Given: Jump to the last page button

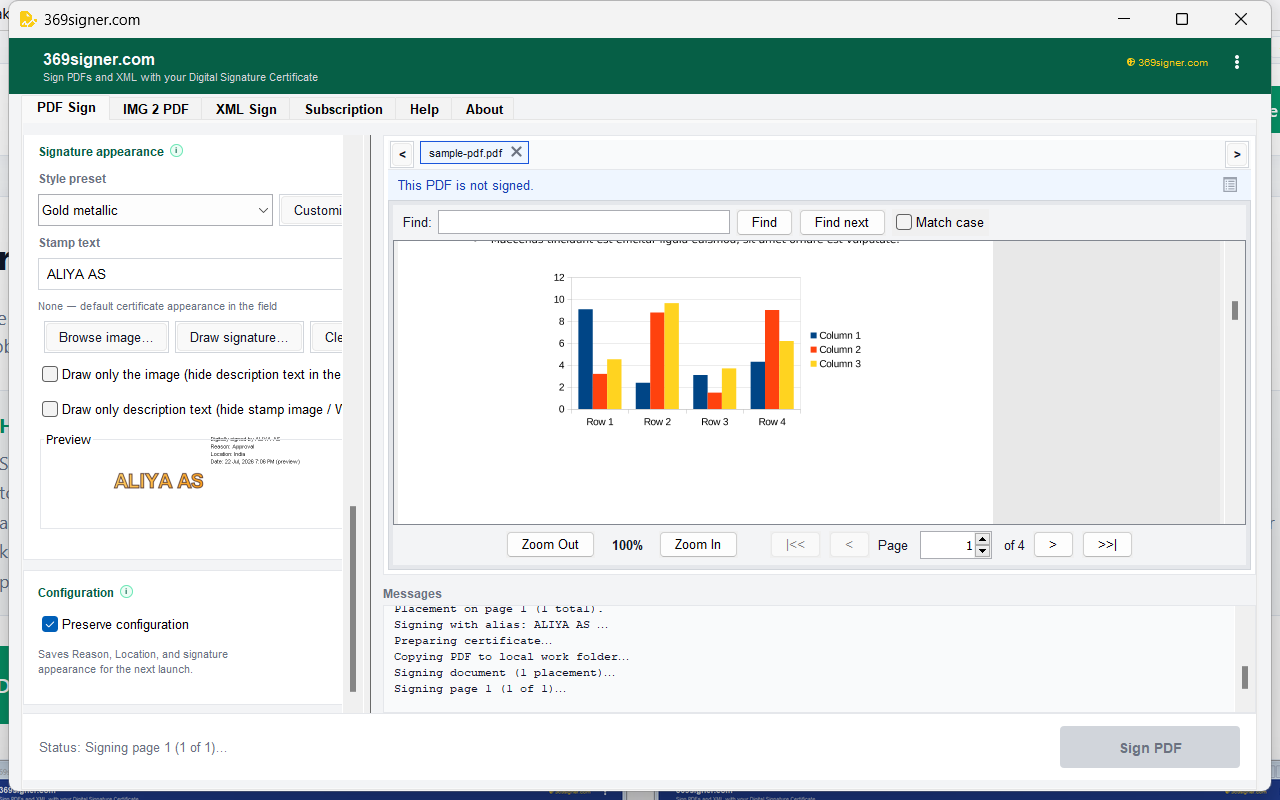Looking at the screenshot, I should click(1107, 545).
